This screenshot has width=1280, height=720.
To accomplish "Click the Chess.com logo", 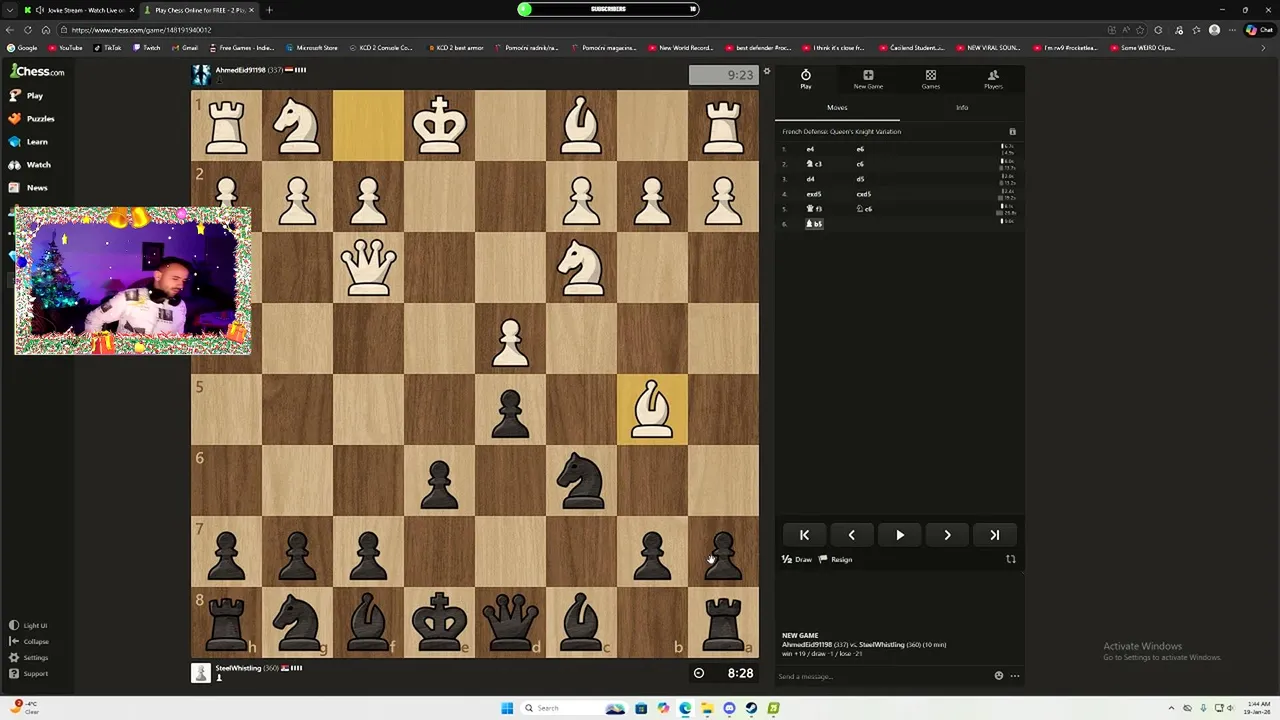I will 37,71.
